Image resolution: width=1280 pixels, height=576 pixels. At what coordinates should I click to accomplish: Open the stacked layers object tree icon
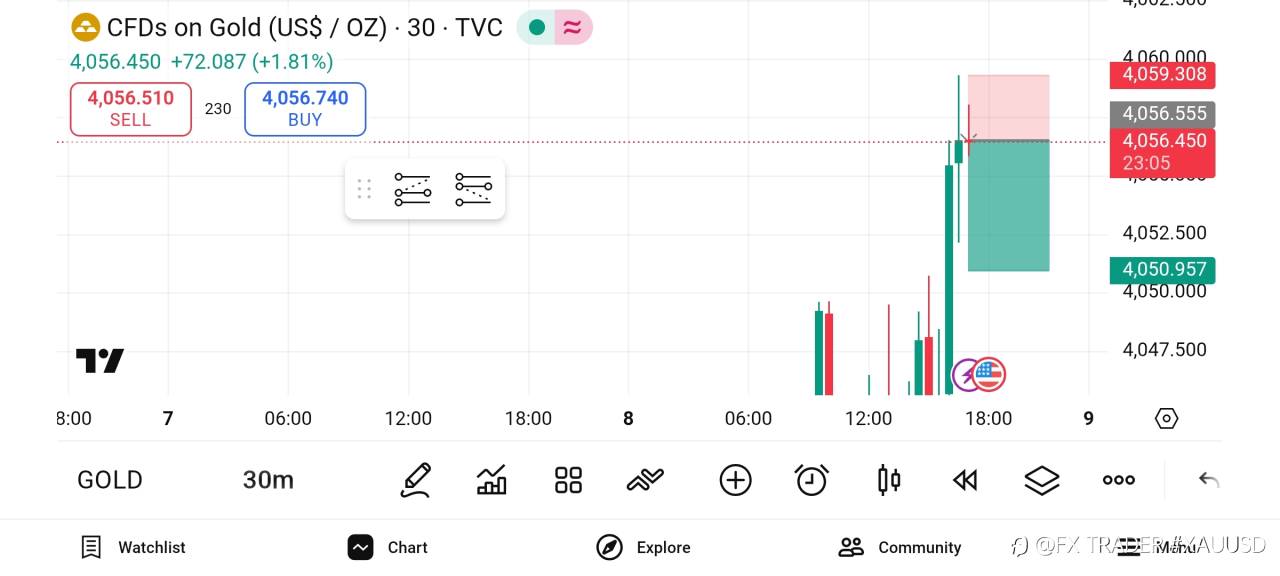point(1042,480)
